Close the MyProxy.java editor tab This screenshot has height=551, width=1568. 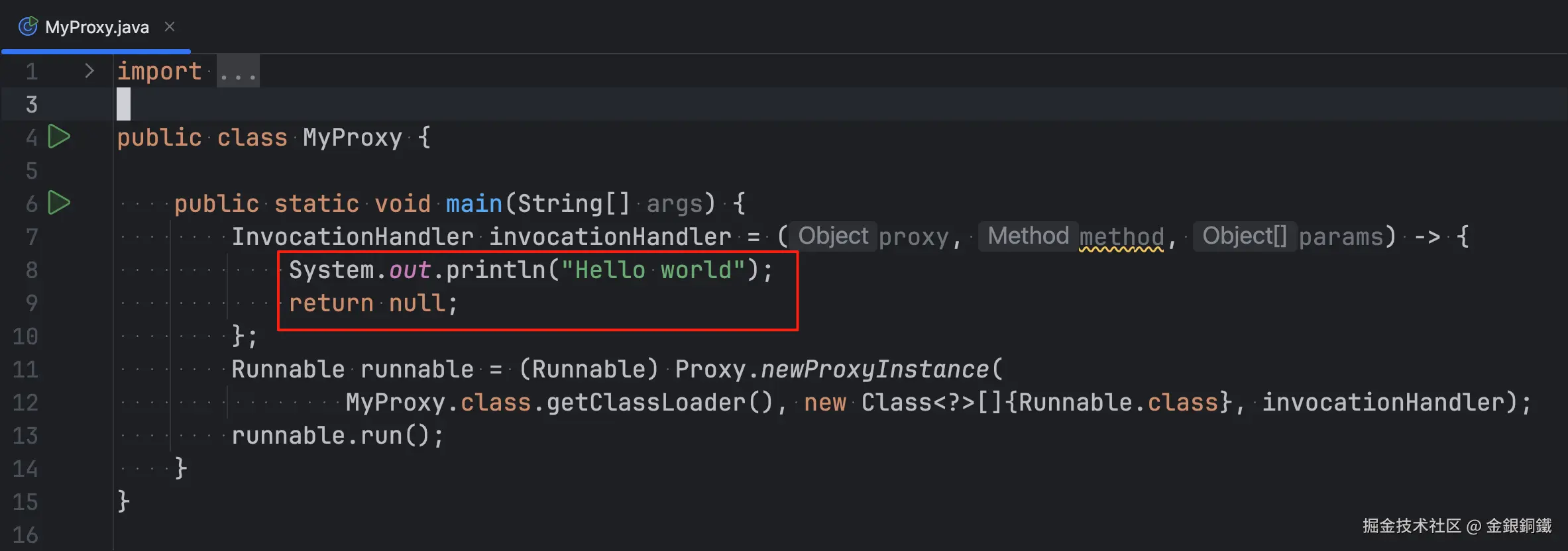pyautogui.click(x=170, y=26)
